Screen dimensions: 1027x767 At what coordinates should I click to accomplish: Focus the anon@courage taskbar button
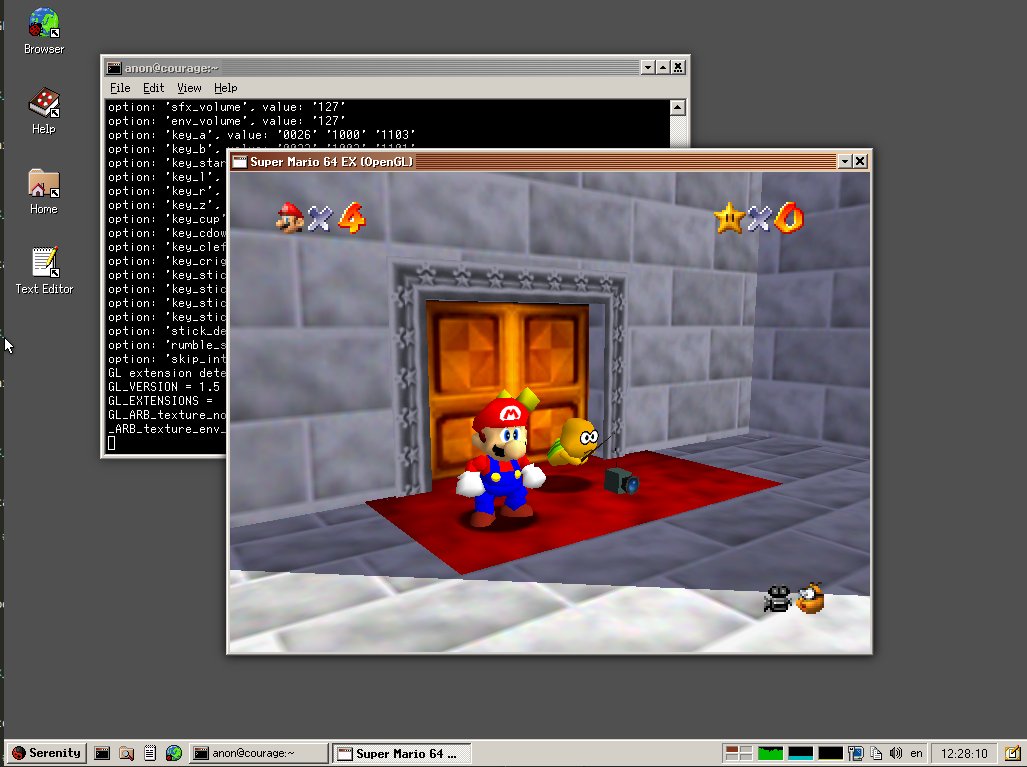[258, 753]
